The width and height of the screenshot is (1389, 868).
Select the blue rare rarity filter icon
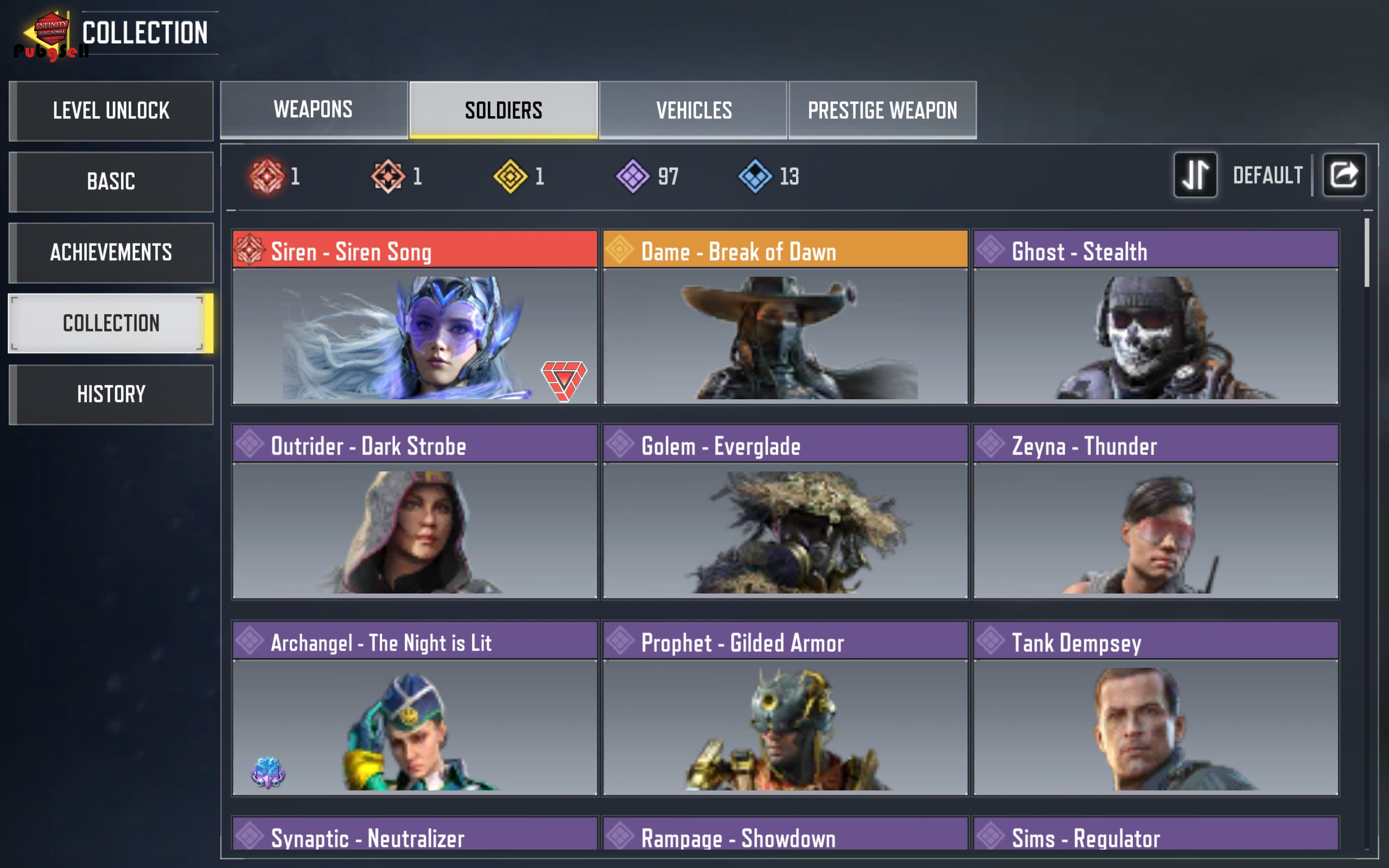coord(755,176)
